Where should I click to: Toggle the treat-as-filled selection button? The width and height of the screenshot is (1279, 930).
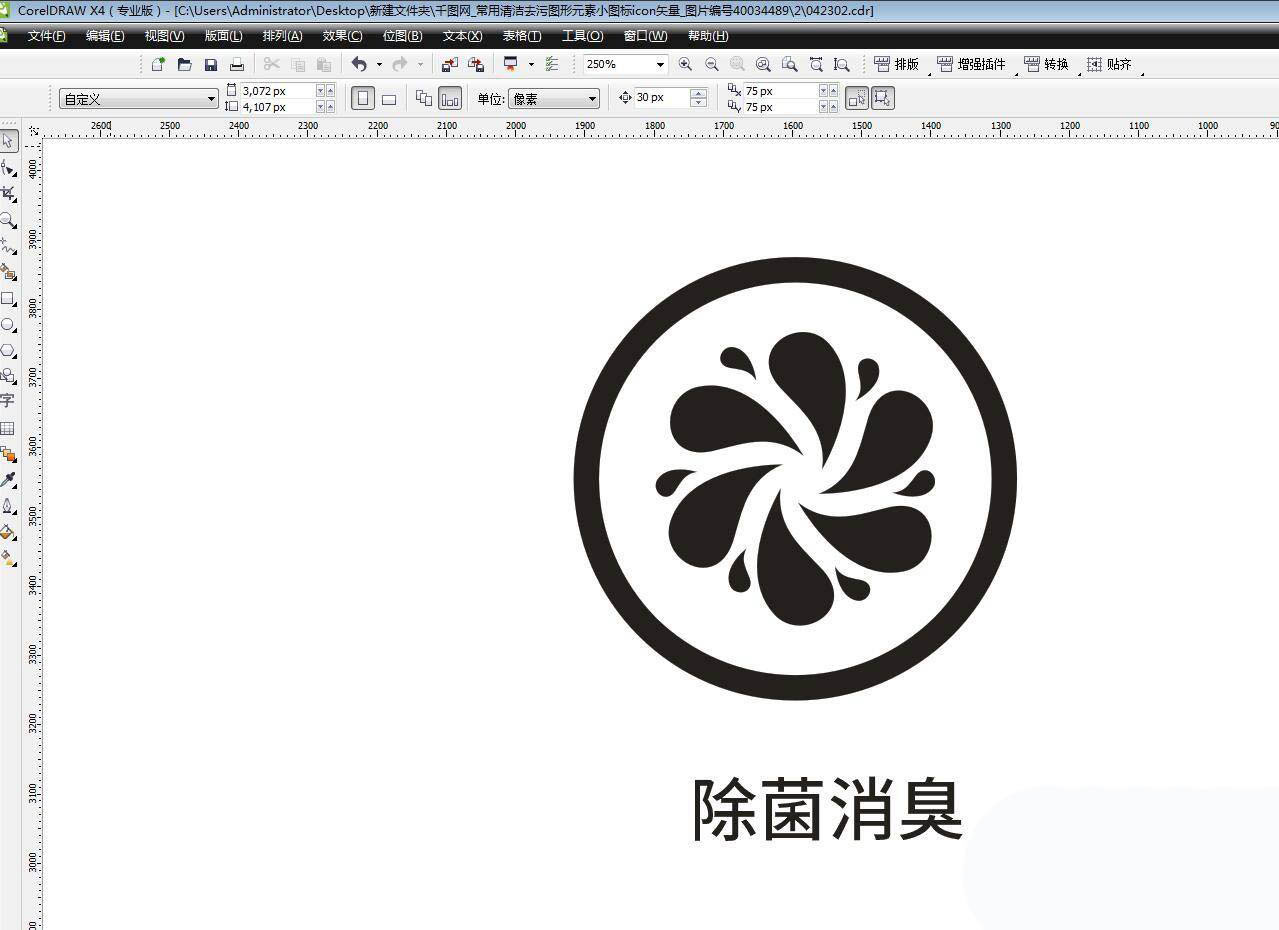(x=856, y=98)
